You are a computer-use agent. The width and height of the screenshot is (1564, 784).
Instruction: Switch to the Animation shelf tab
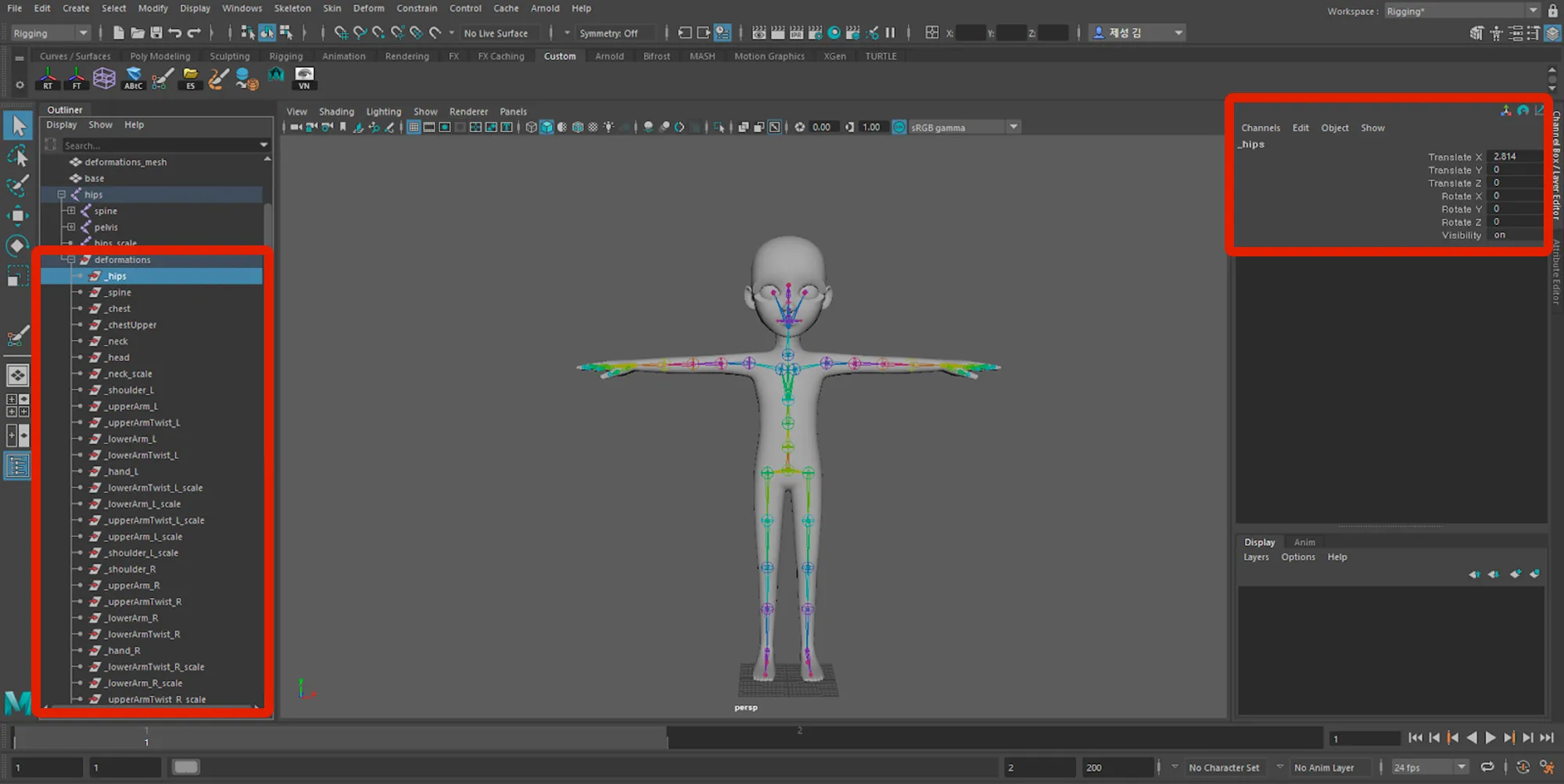[343, 56]
